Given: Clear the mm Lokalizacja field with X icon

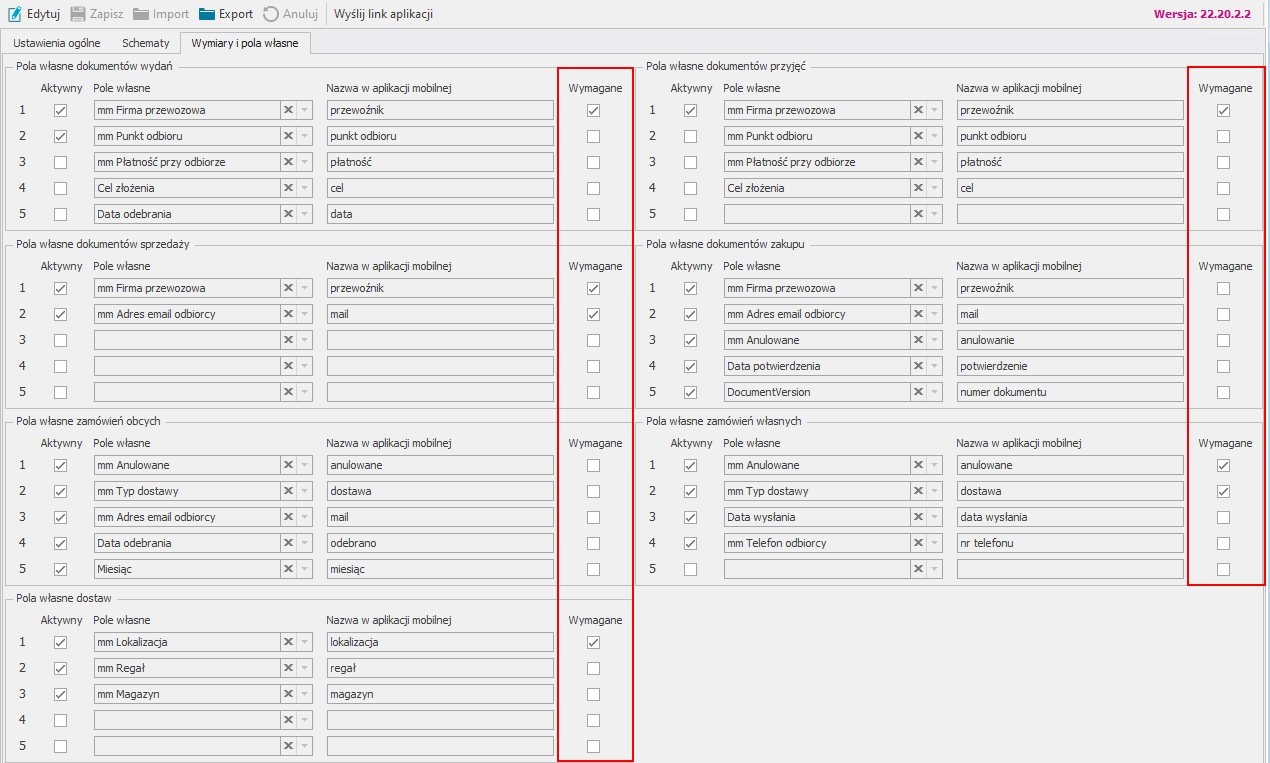Looking at the screenshot, I should [288, 642].
